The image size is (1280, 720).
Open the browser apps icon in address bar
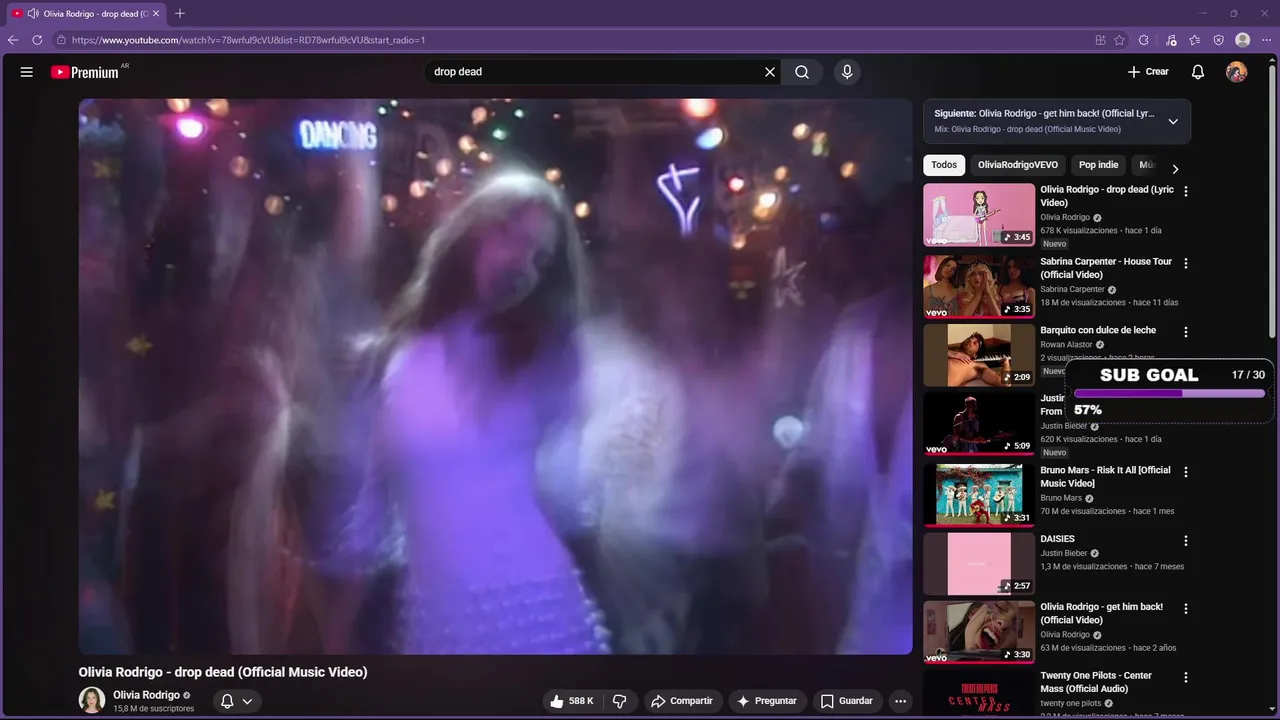pos(1101,40)
